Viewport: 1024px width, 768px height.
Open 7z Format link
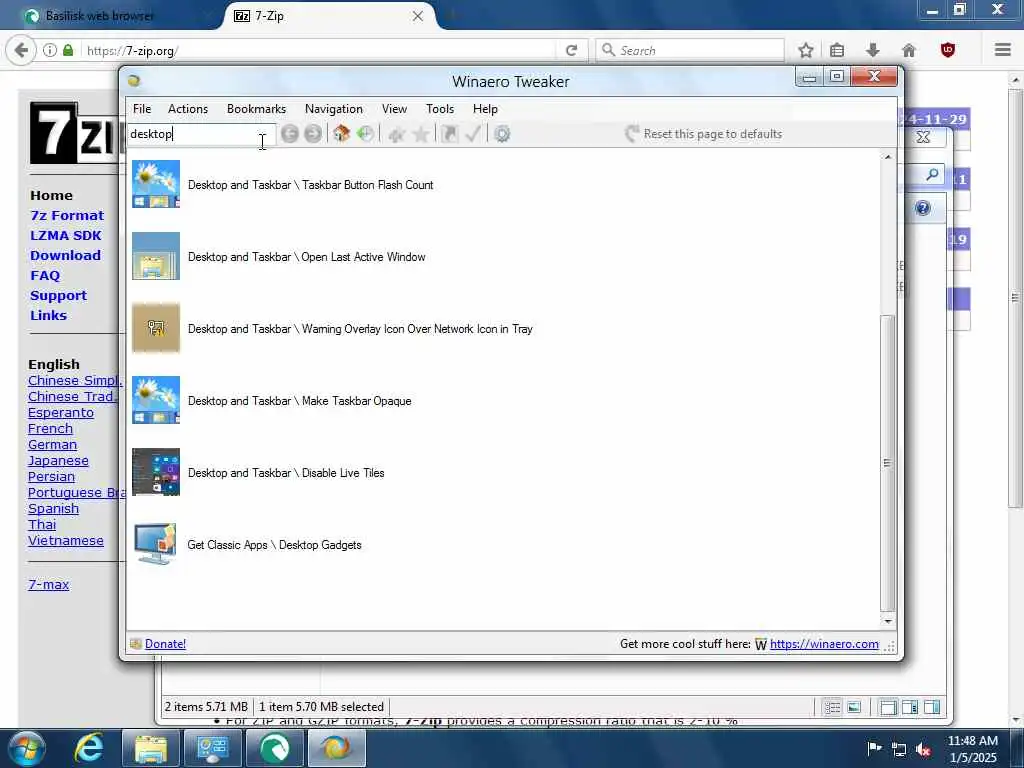point(67,216)
